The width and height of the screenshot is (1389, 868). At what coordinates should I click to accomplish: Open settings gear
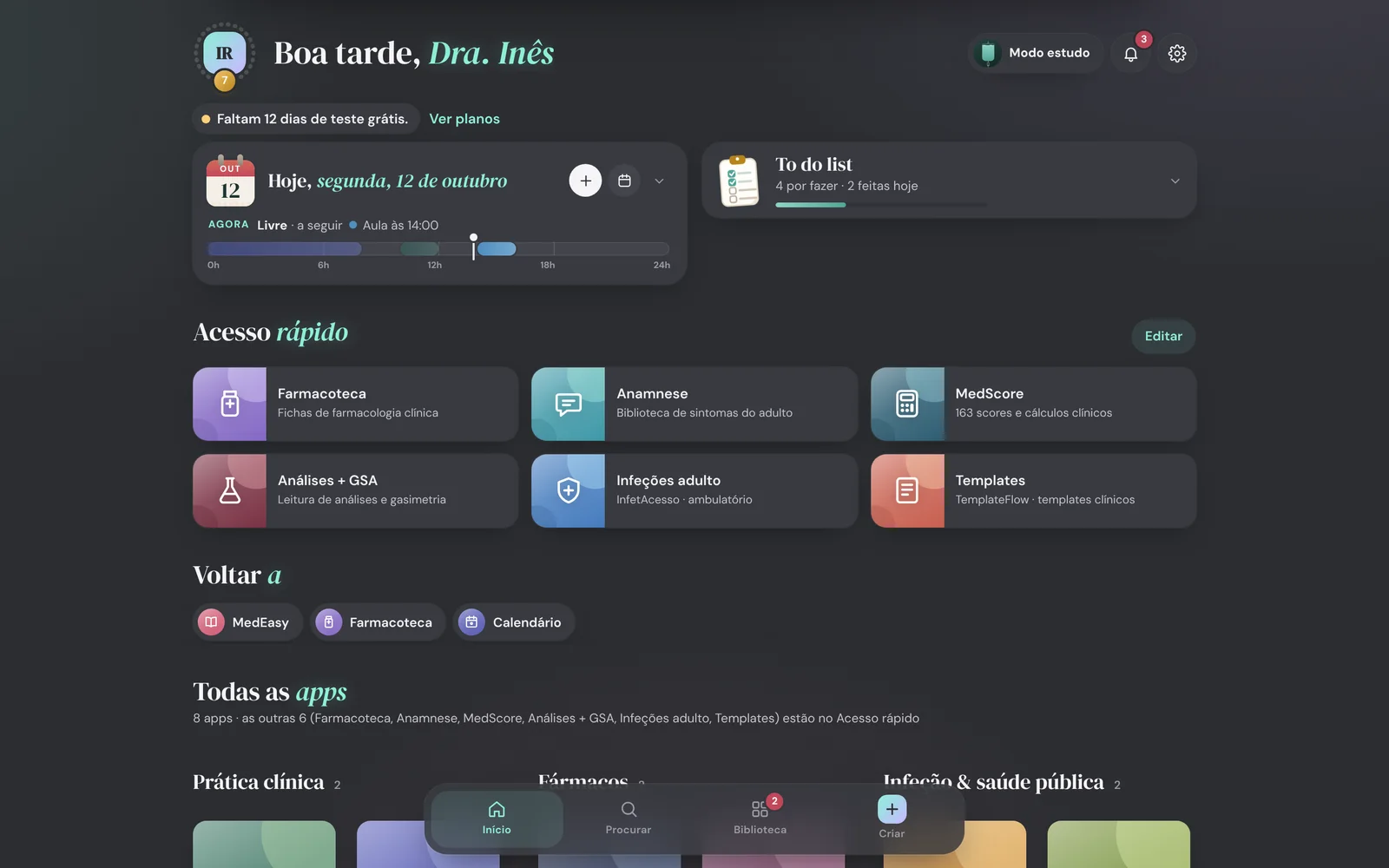[x=1177, y=54]
